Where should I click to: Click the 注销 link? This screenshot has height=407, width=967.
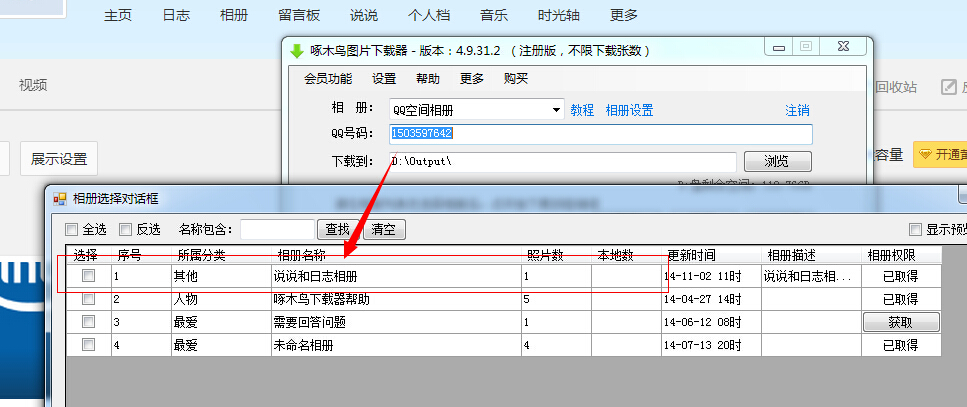(797, 110)
